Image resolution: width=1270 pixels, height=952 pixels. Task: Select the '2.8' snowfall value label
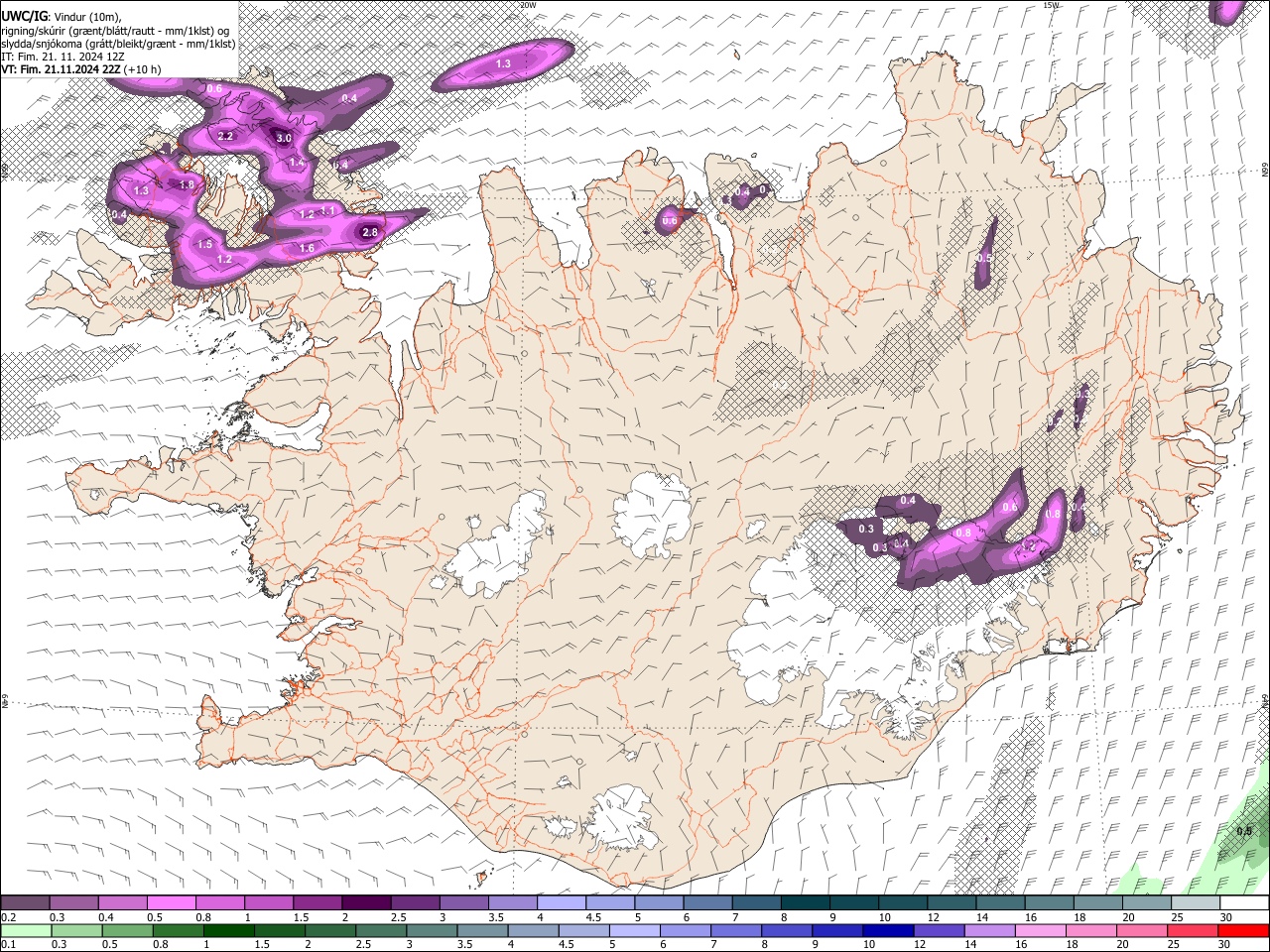coord(370,232)
